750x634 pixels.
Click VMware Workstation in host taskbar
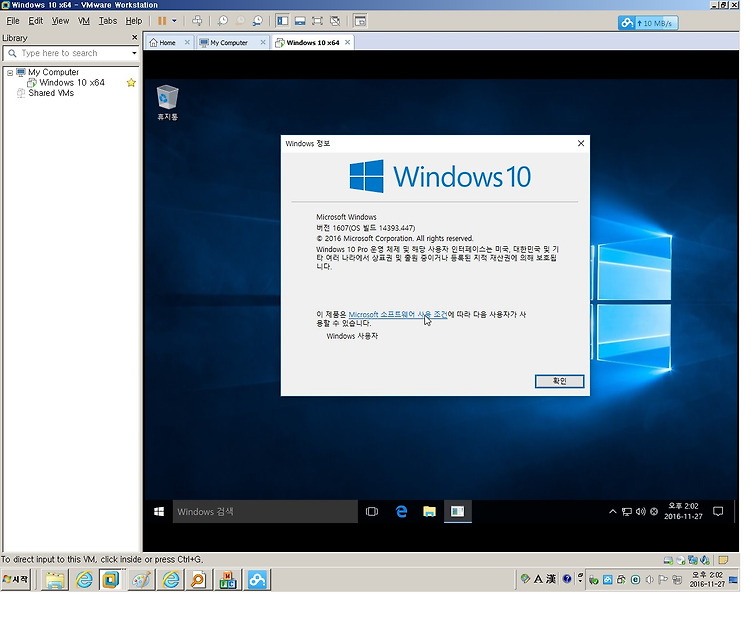coord(111,580)
